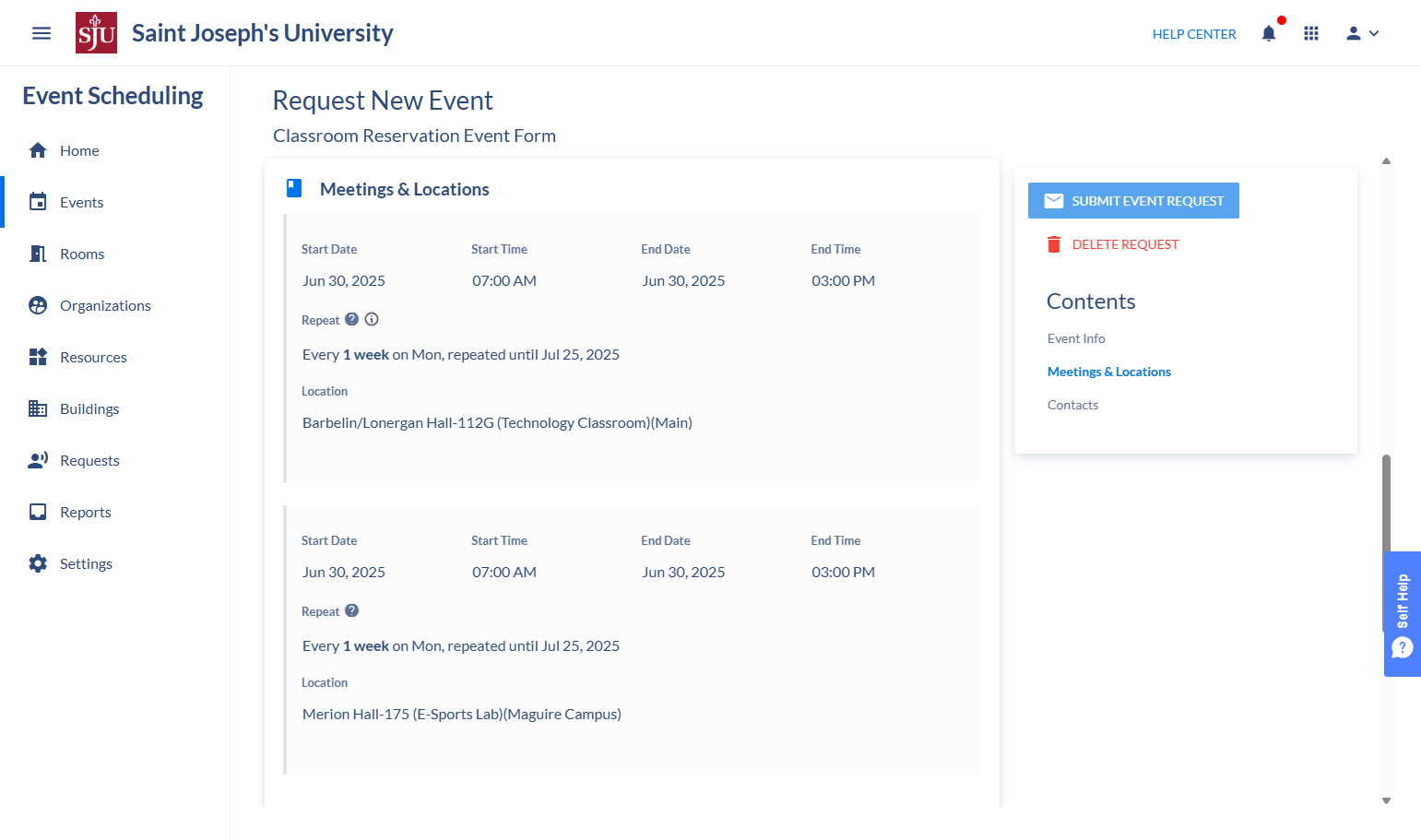
Task: Click the Barbelin/Lonergan Hall-112G location text
Action: 497,422
